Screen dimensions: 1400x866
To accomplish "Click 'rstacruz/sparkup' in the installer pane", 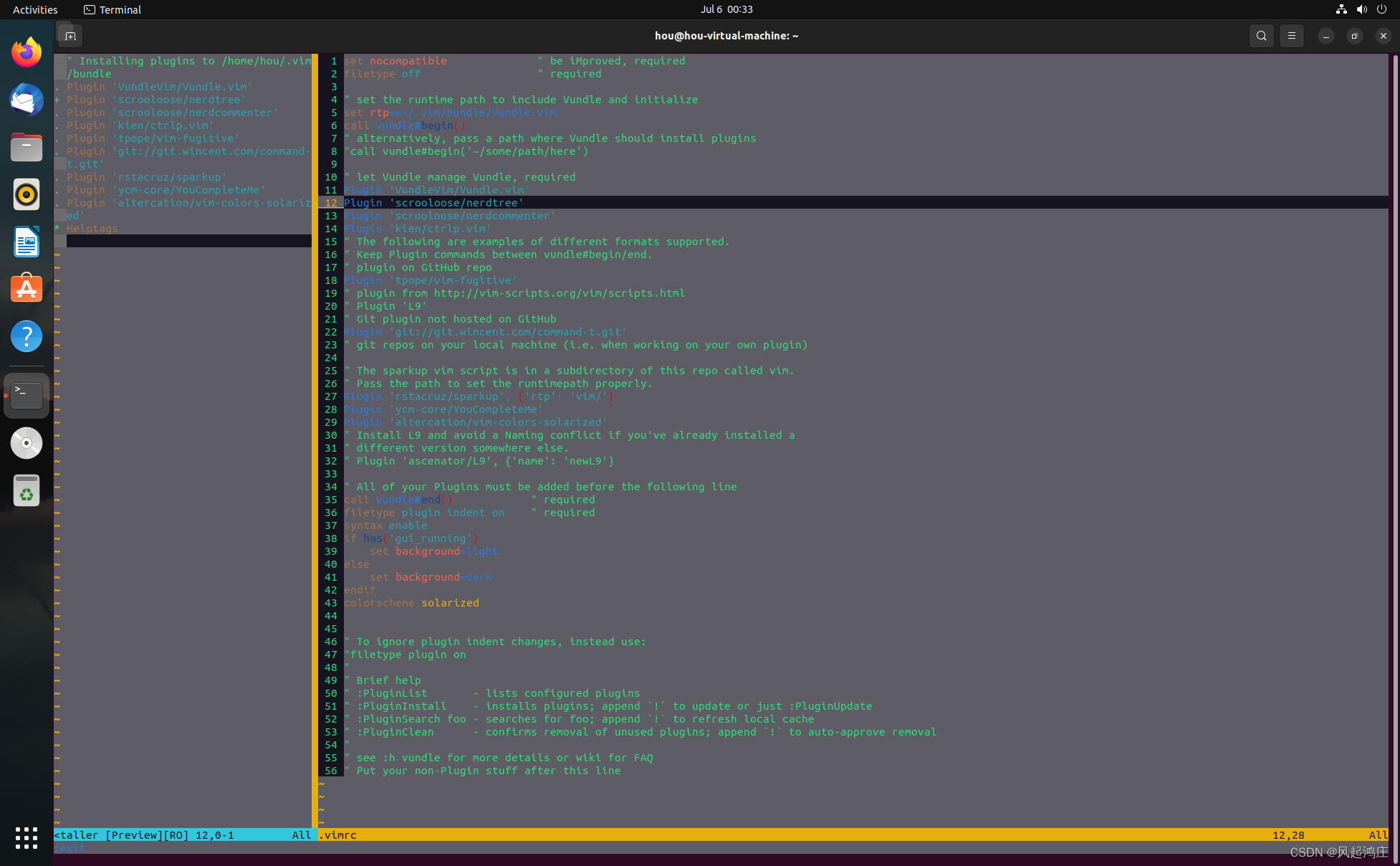I will pyautogui.click(x=170, y=177).
